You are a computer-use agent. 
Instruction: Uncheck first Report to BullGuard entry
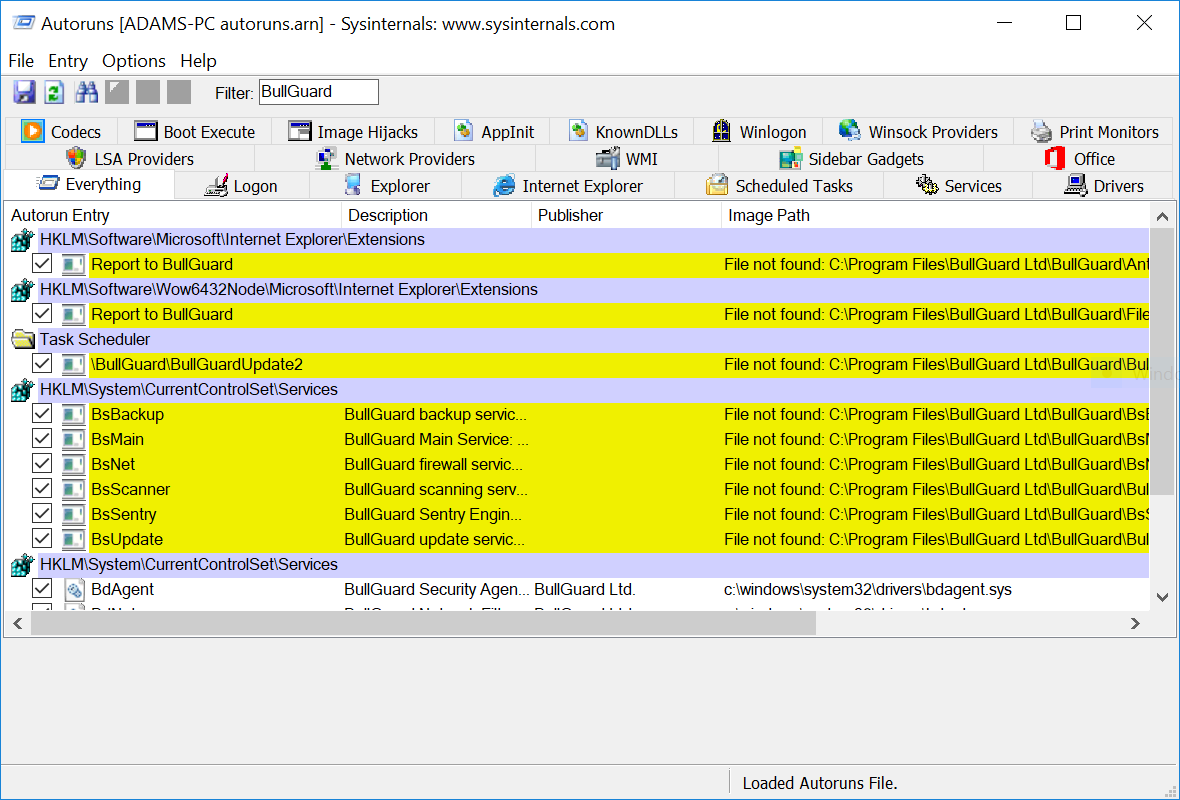pyautogui.click(x=42, y=263)
